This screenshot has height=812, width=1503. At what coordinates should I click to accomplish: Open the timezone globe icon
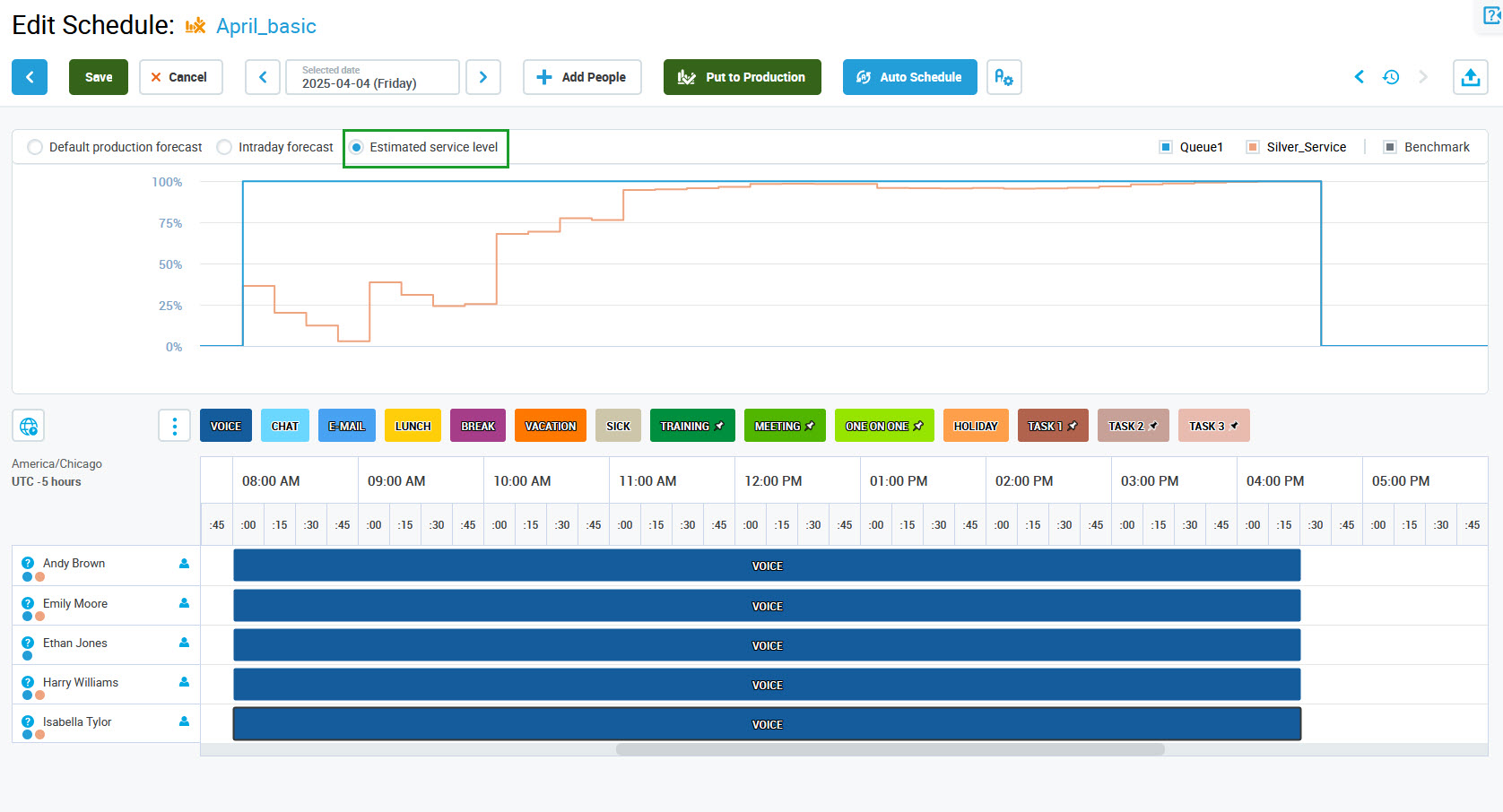click(29, 426)
